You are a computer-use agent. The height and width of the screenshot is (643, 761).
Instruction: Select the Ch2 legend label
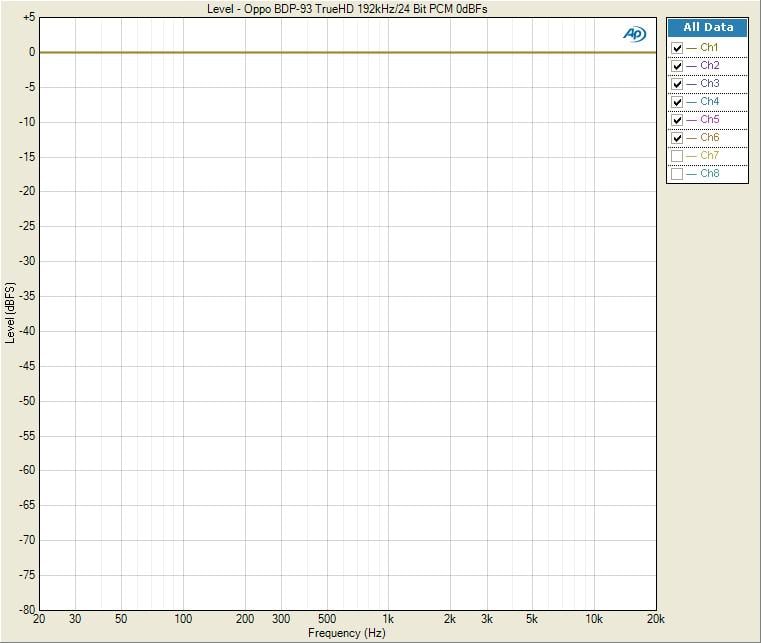pos(710,66)
